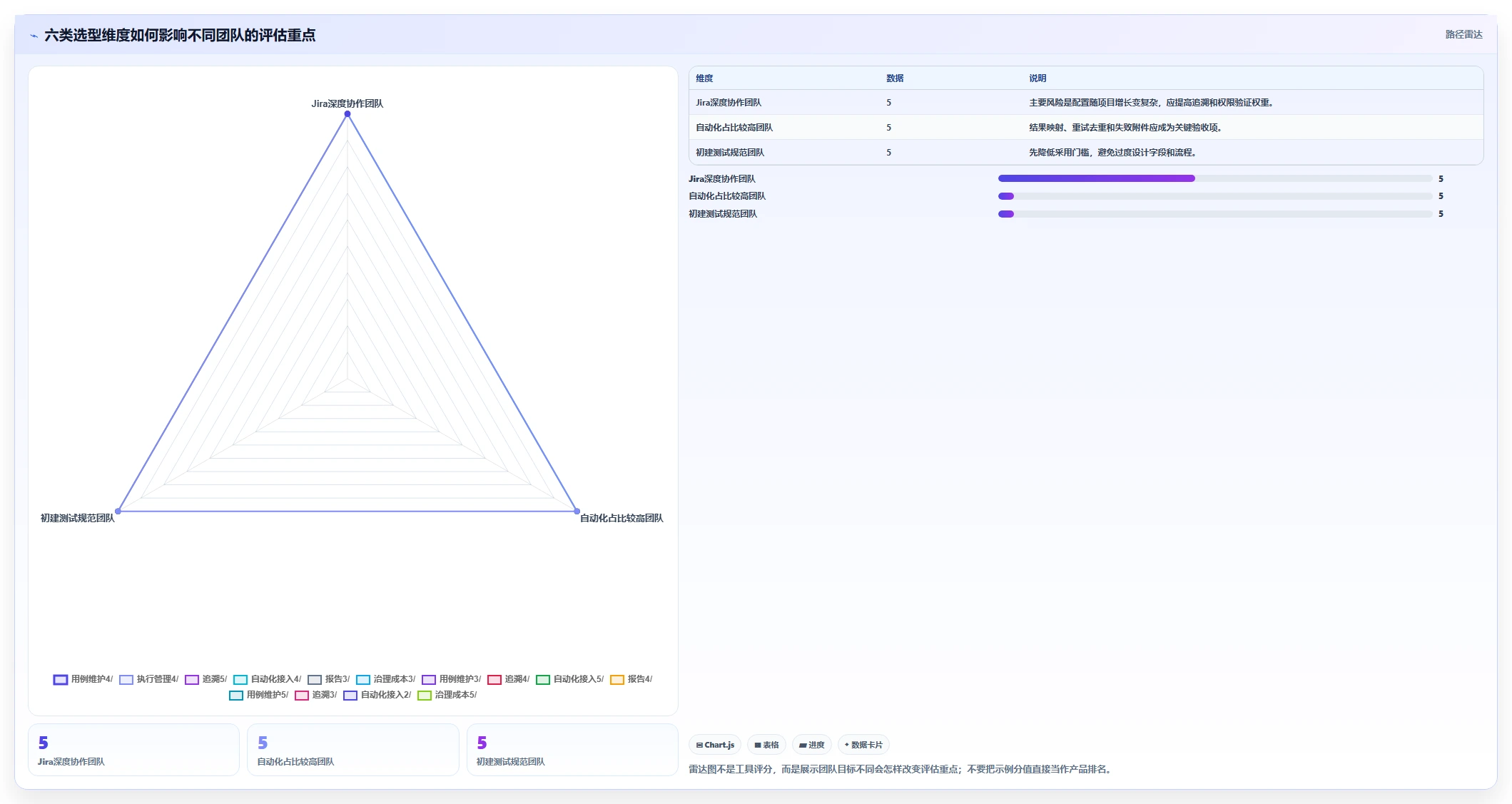Click value 5 in the 自动化占比较高团队 table row
1512x804 pixels.
click(888, 128)
